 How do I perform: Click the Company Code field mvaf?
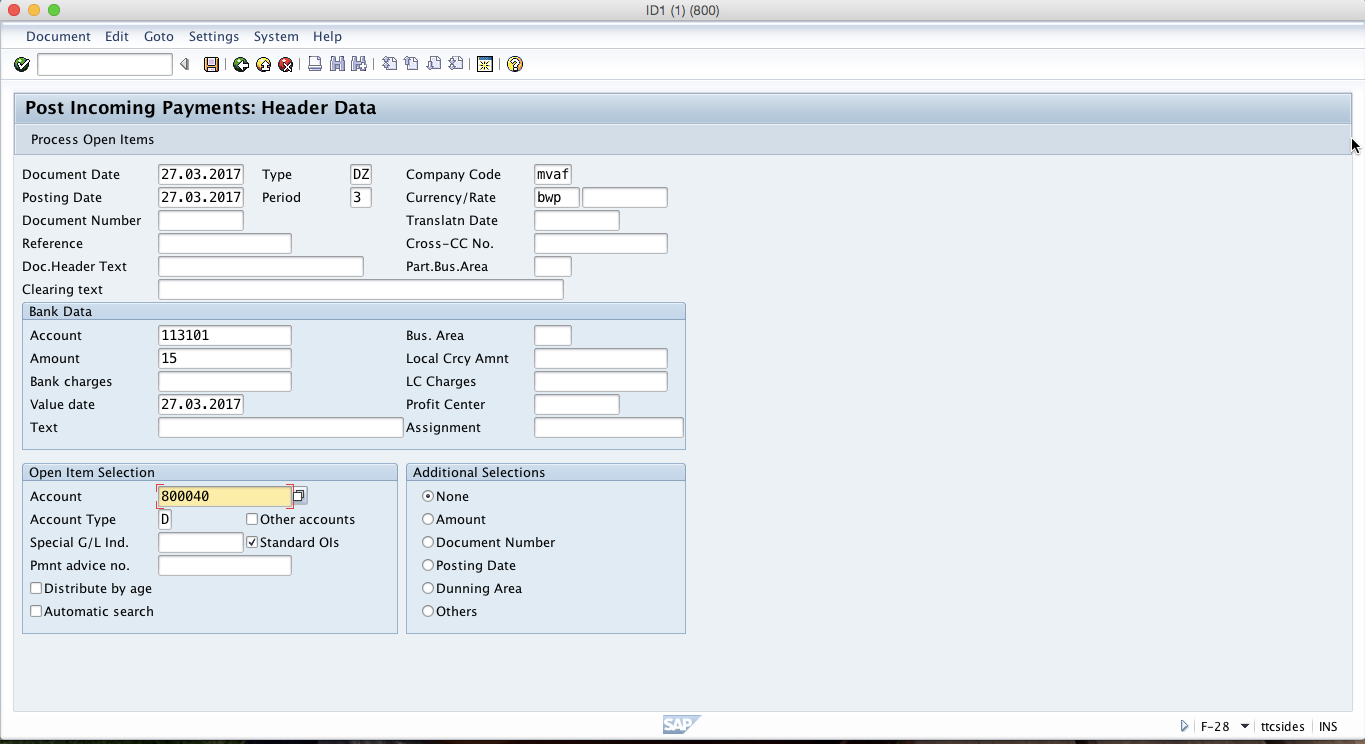pos(553,174)
